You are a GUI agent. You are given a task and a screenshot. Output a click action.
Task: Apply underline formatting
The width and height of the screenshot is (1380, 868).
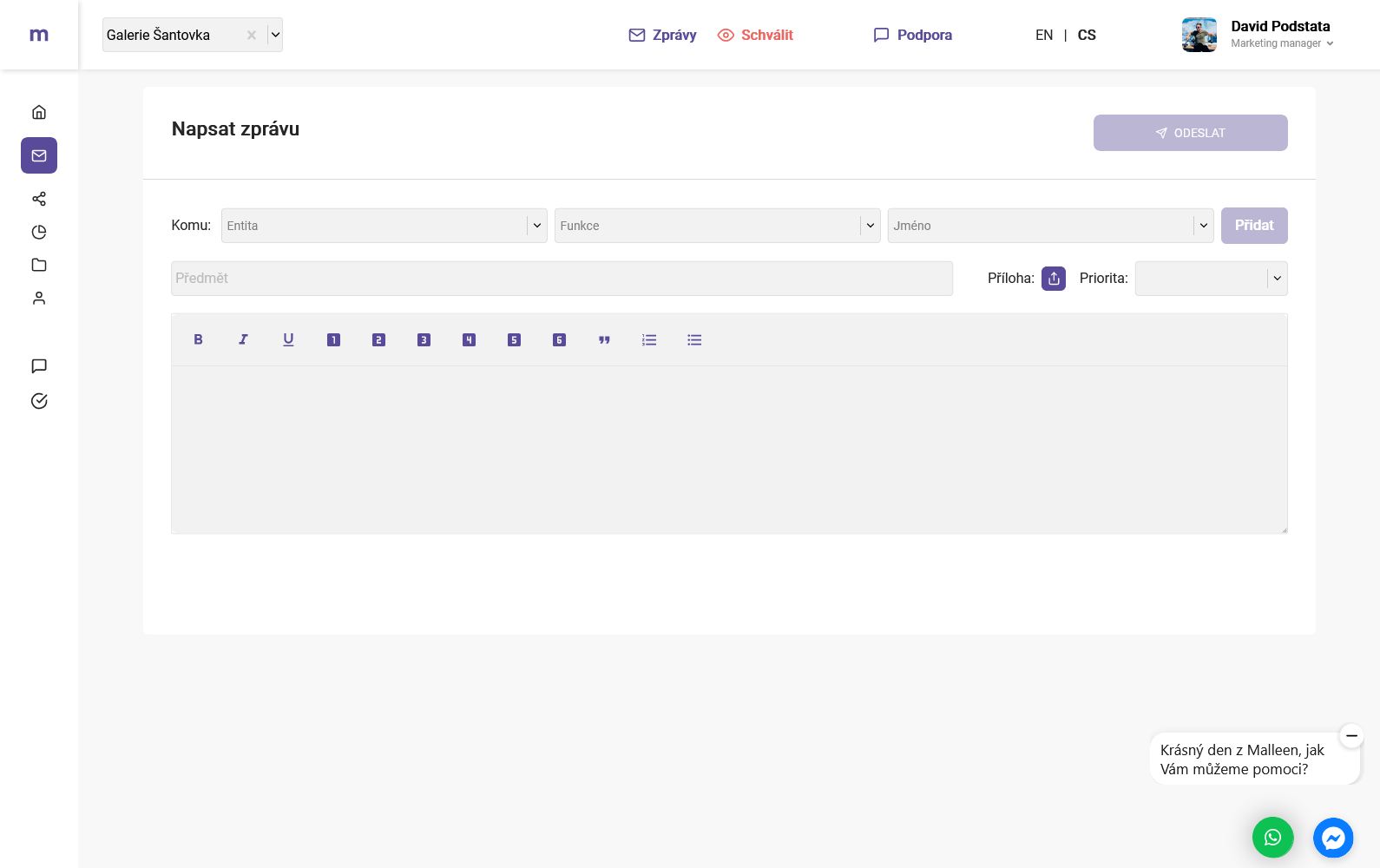(288, 339)
